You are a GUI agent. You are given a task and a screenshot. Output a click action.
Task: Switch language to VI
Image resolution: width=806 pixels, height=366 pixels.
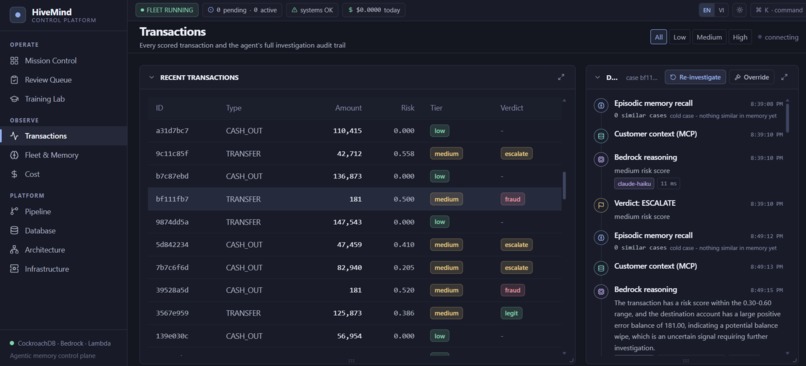click(721, 10)
